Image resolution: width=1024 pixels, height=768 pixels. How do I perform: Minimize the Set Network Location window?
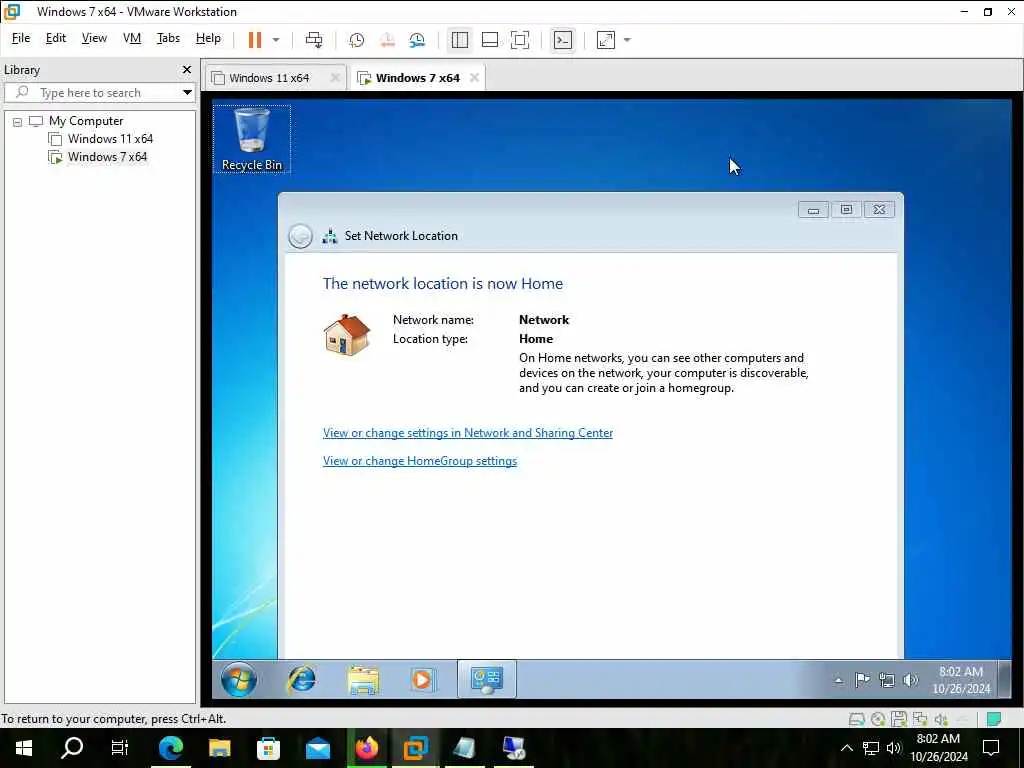813,210
